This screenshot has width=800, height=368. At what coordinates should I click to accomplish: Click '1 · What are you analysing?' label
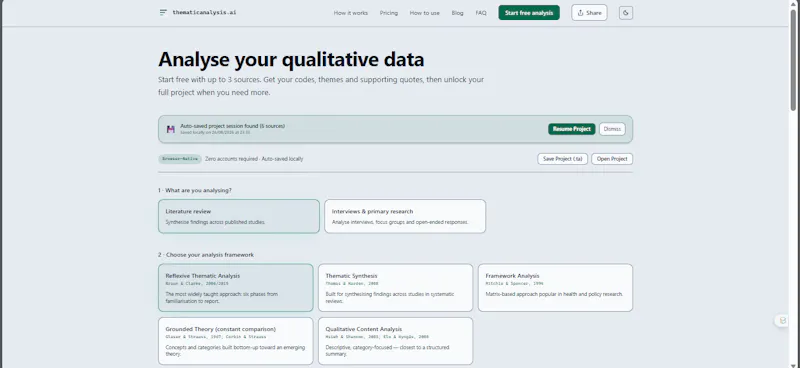[x=195, y=190]
